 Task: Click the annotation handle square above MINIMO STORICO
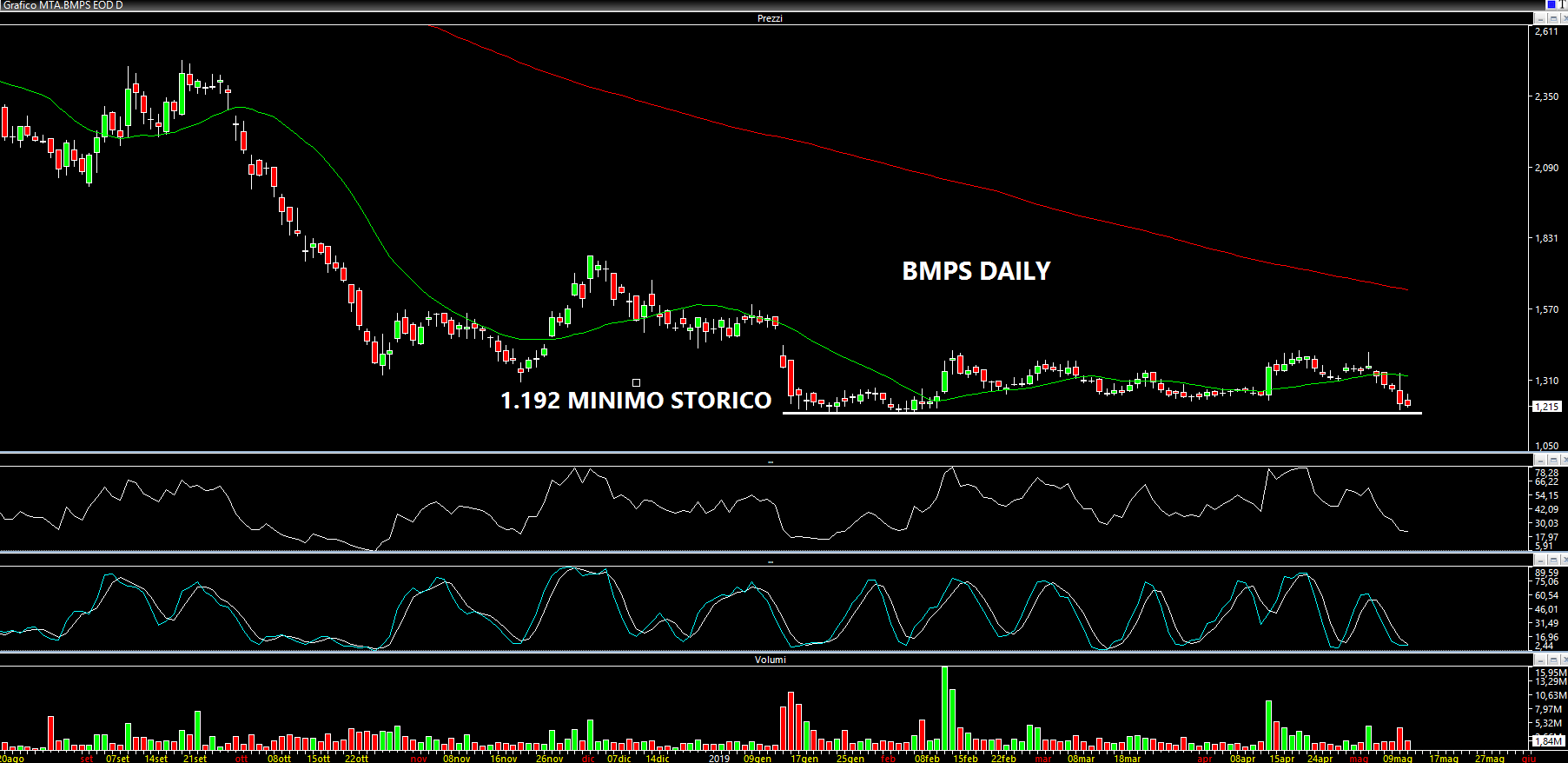click(636, 382)
